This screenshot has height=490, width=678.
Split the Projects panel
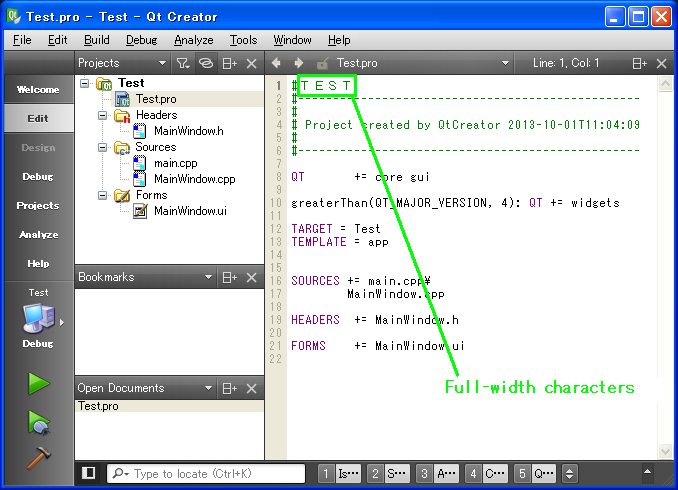(229, 63)
